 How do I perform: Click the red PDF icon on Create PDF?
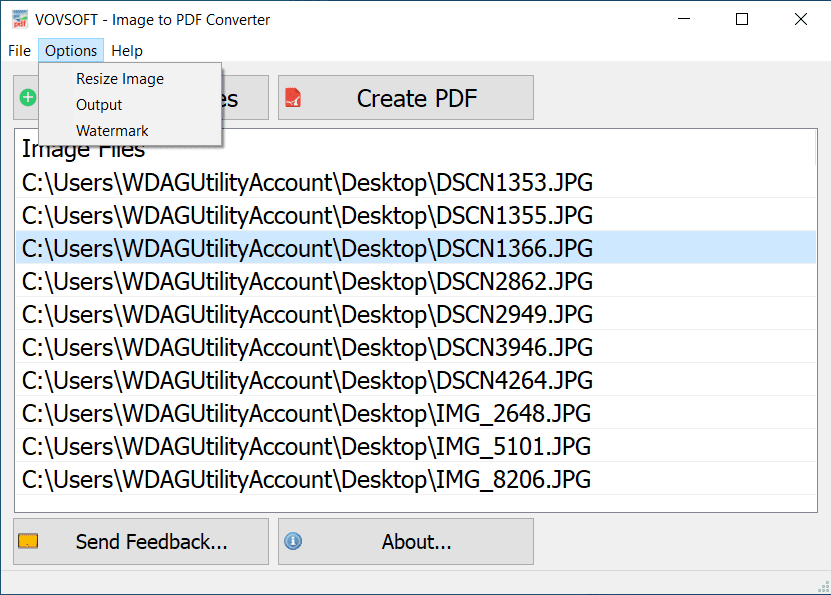point(293,98)
